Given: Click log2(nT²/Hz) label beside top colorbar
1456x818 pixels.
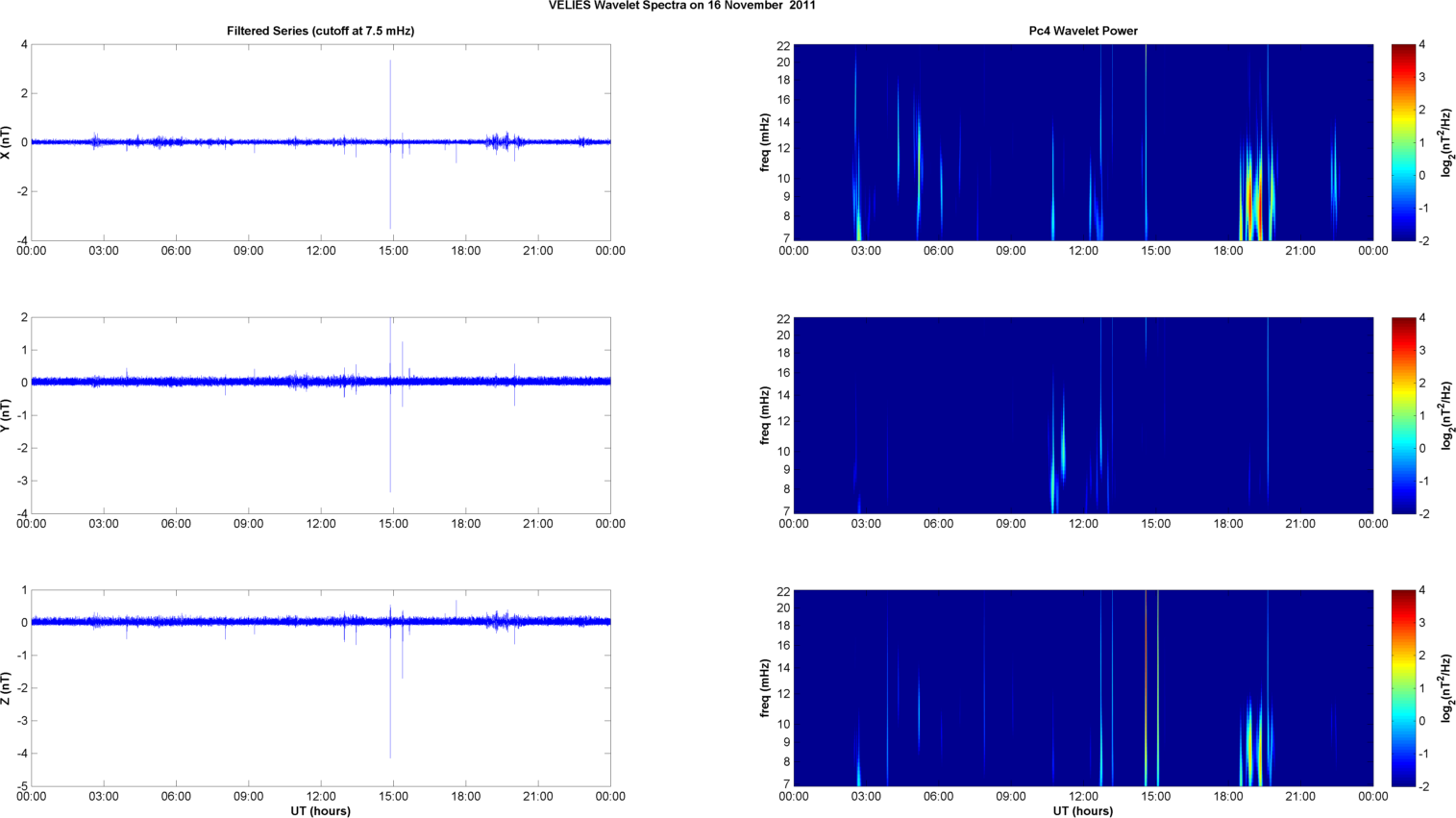Looking at the screenshot, I should click(1446, 142).
